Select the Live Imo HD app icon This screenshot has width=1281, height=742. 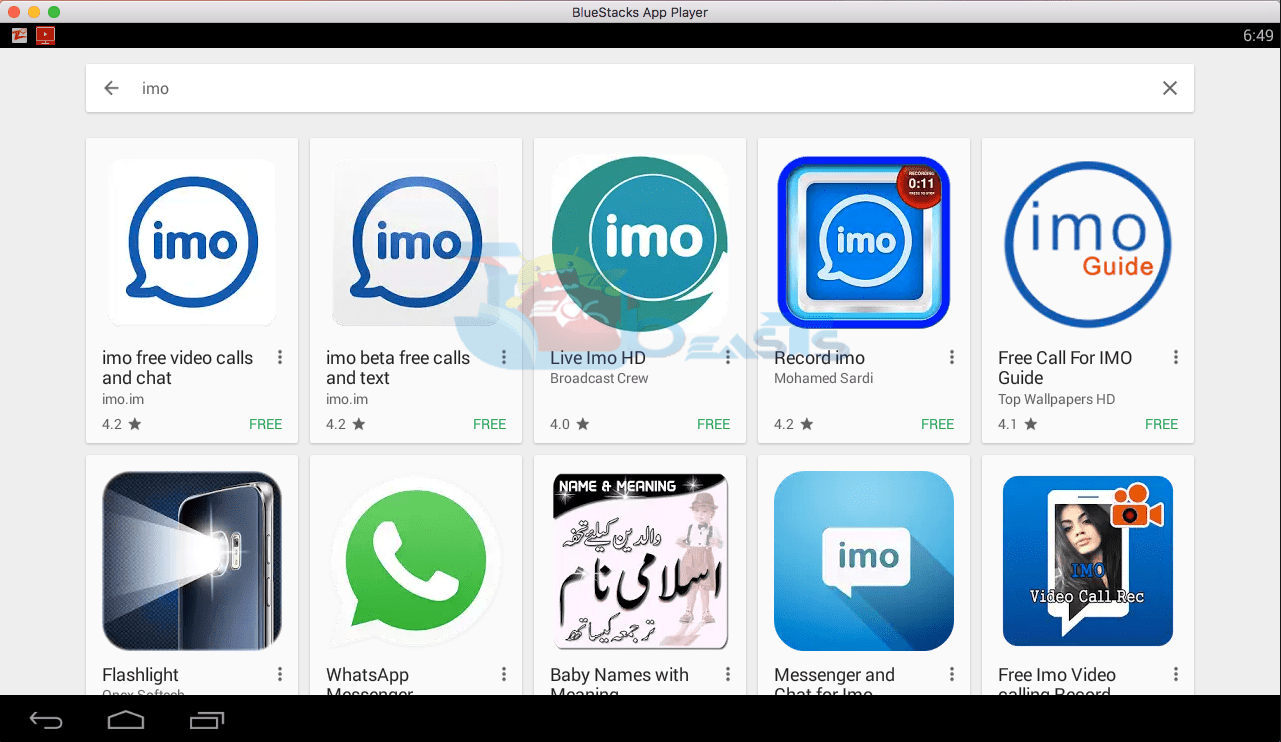[640, 242]
